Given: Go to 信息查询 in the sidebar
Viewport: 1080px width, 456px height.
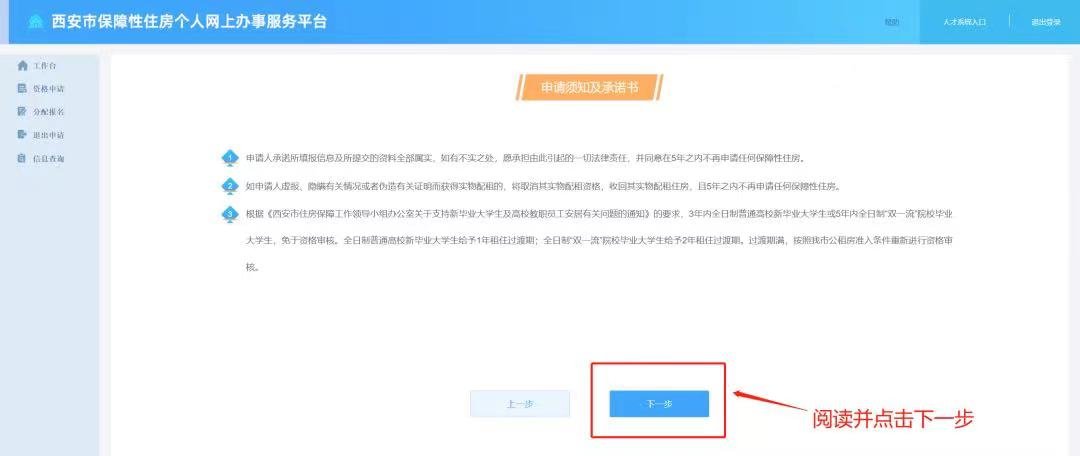Looking at the screenshot, I should pyautogui.click(x=49, y=158).
